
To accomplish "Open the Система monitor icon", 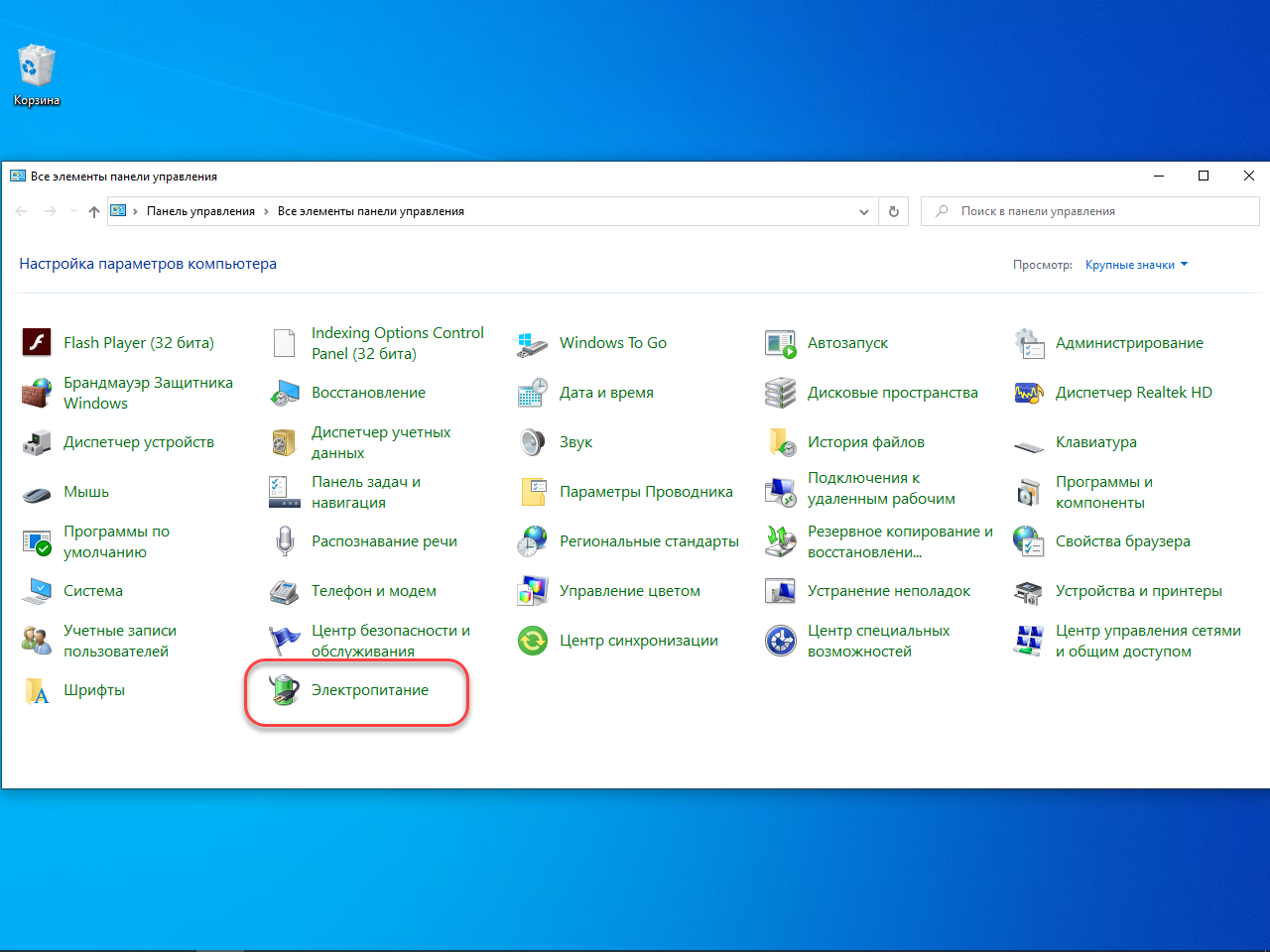I will (x=37, y=591).
